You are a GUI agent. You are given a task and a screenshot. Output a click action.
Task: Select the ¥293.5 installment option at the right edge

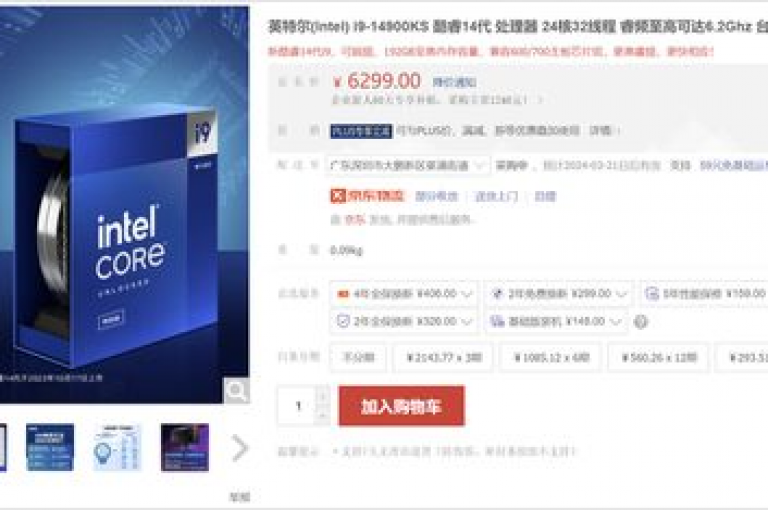coord(742,357)
